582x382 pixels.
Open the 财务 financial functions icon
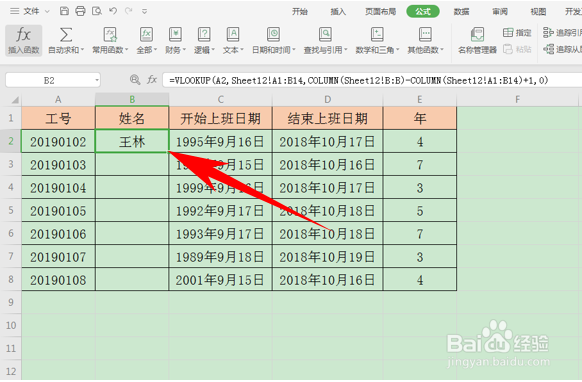point(175,35)
